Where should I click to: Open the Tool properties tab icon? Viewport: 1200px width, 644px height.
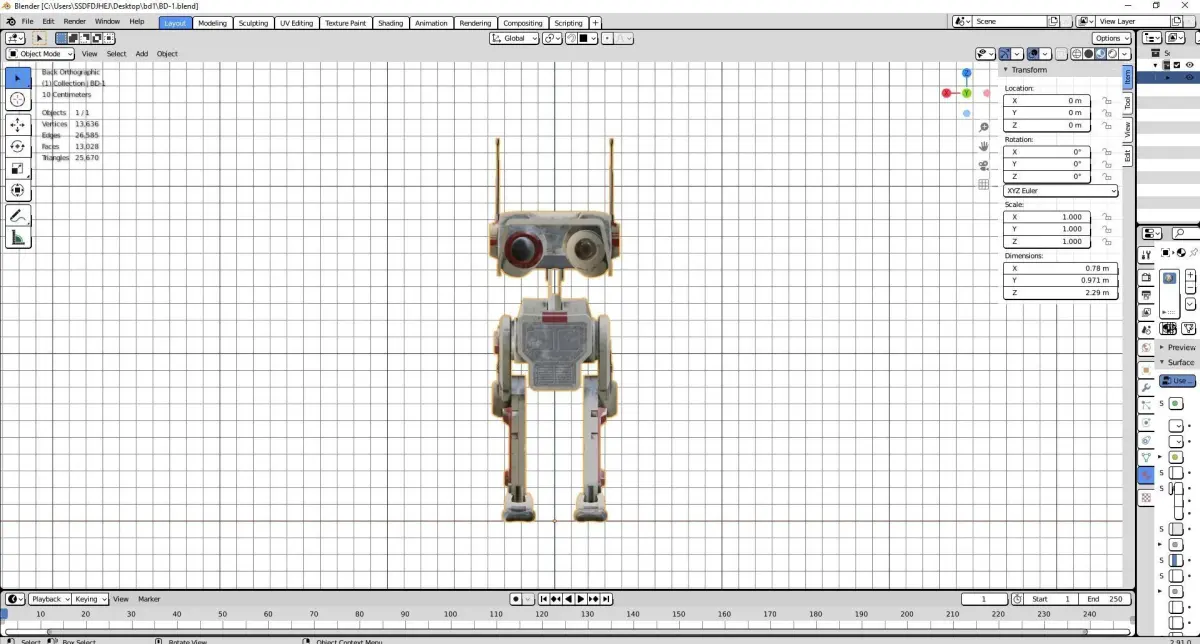1146,256
